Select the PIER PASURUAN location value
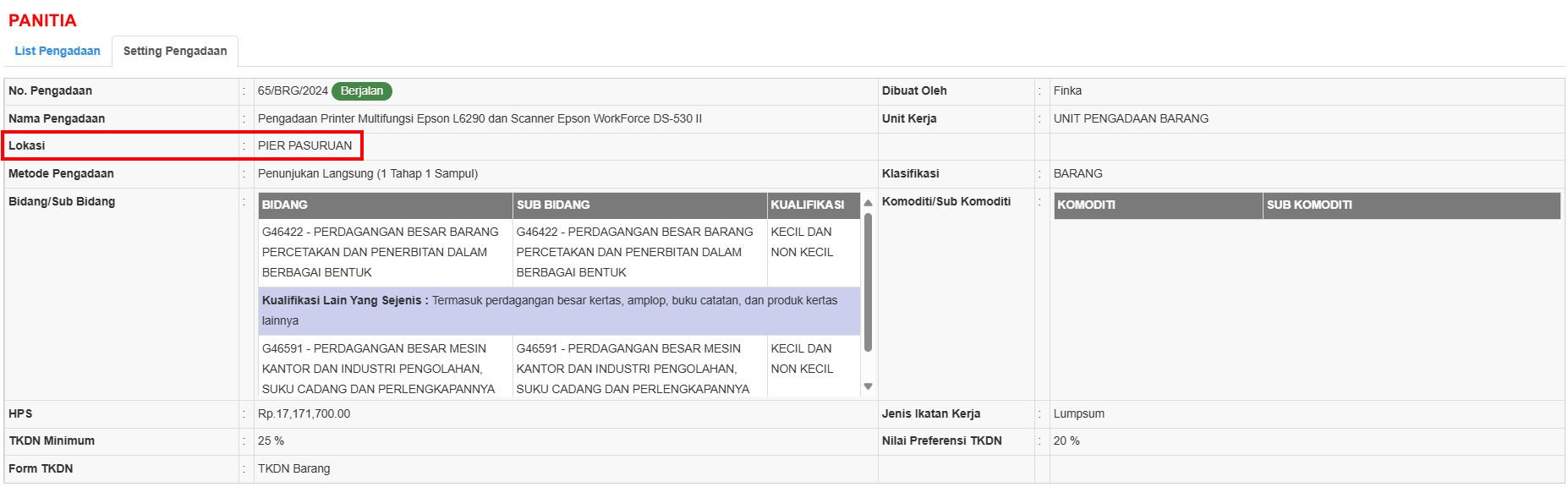This screenshot has height=487, width=1568. [304, 145]
